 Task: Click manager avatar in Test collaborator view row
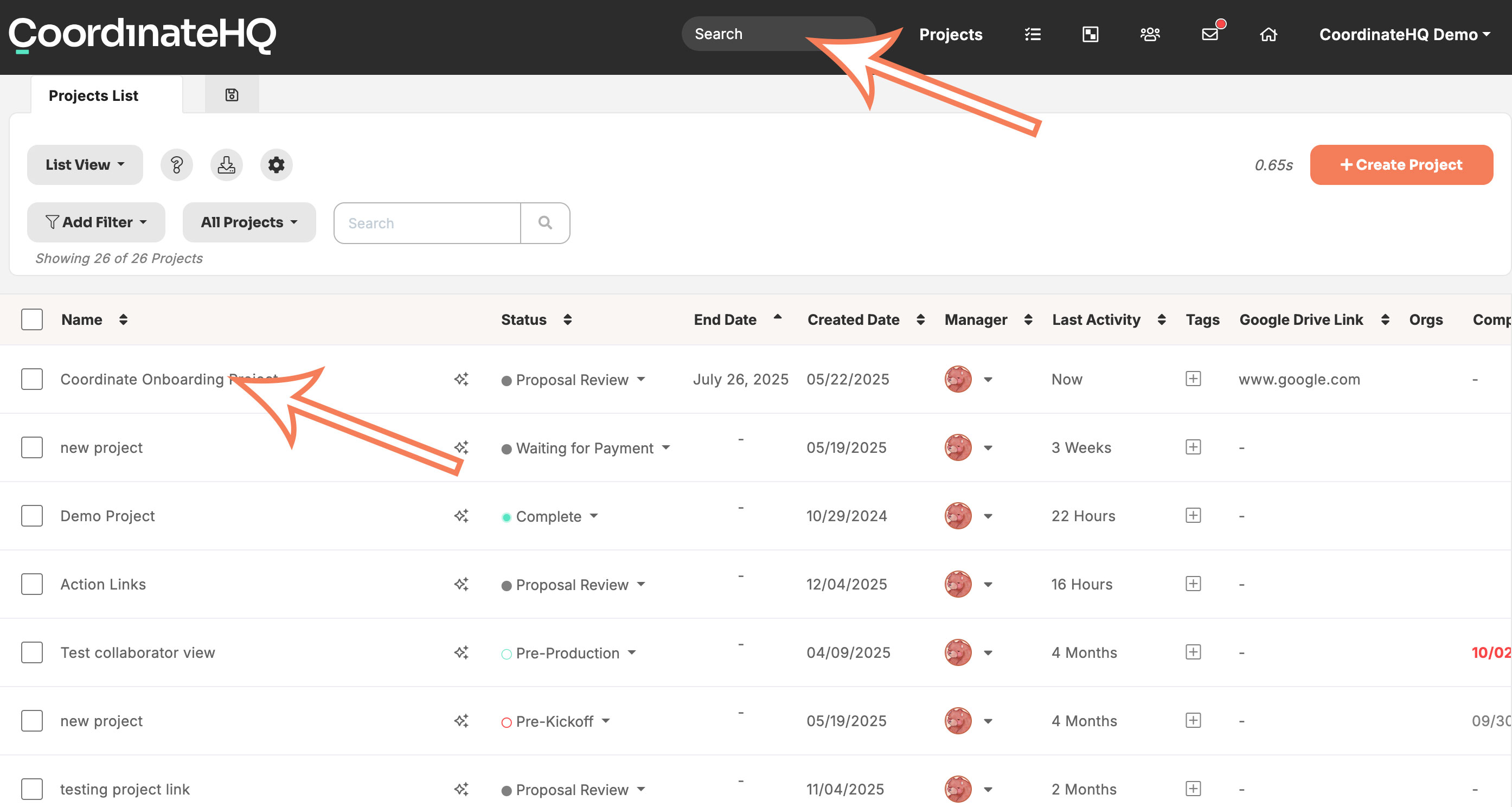click(x=958, y=652)
